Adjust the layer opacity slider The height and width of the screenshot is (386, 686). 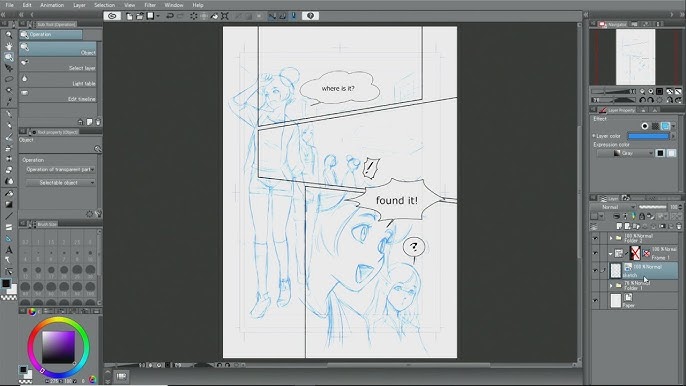tap(653, 207)
